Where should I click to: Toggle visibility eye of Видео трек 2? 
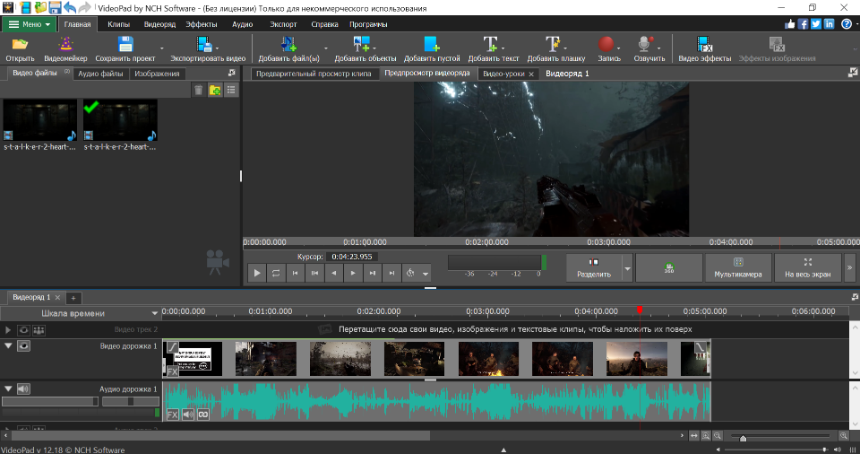click(24, 330)
